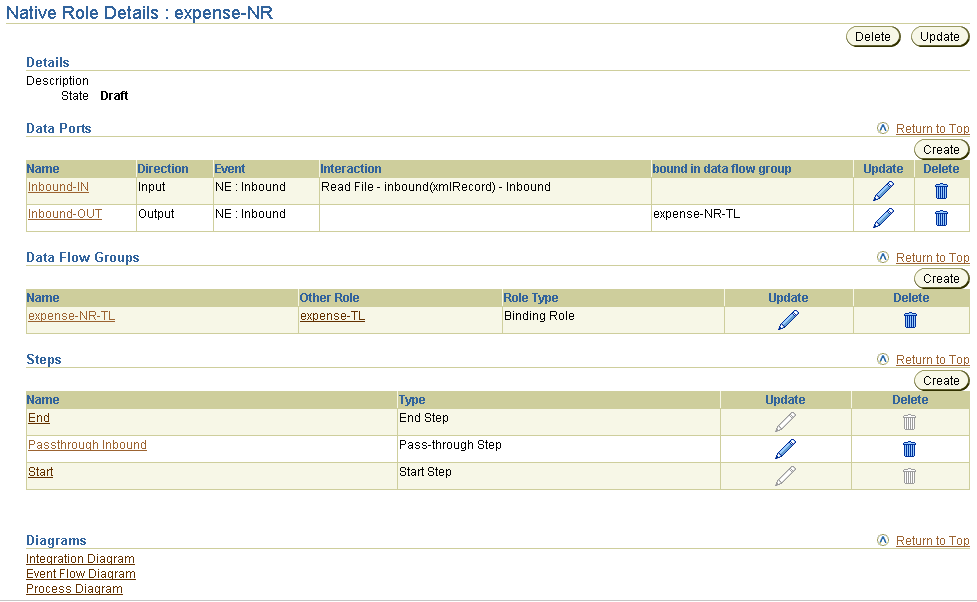Open the Passthrough Inbound step link
Image resolution: width=977 pixels, height=602 pixels.
[x=87, y=445]
